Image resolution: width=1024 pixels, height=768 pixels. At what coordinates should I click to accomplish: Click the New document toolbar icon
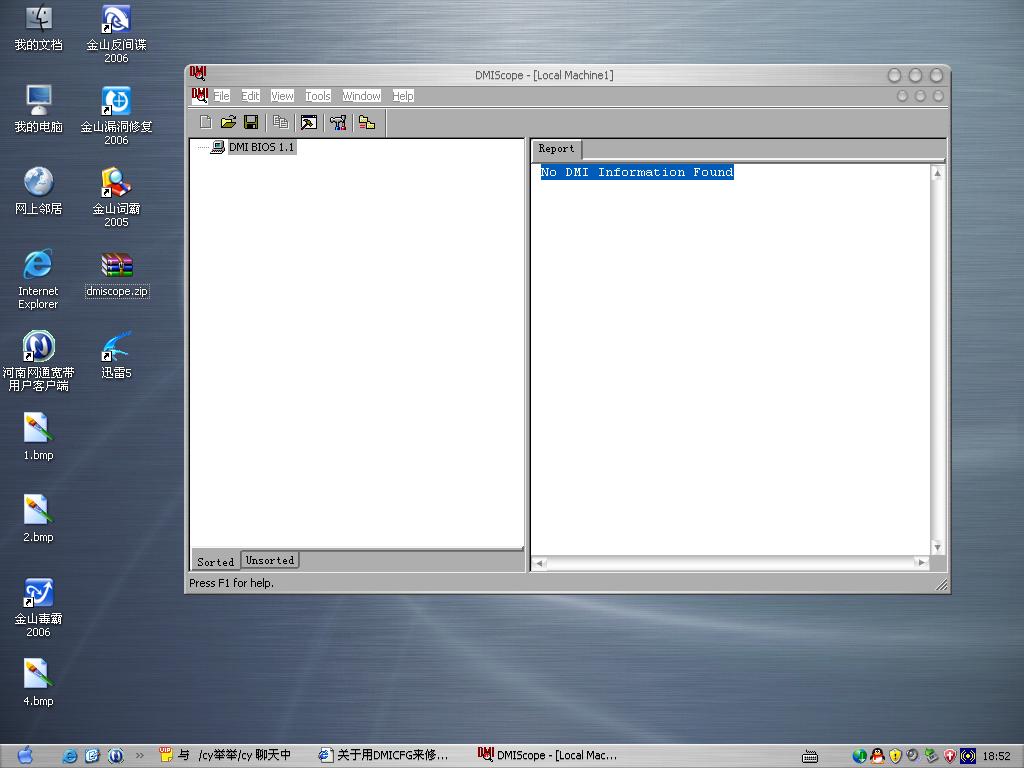click(x=206, y=122)
